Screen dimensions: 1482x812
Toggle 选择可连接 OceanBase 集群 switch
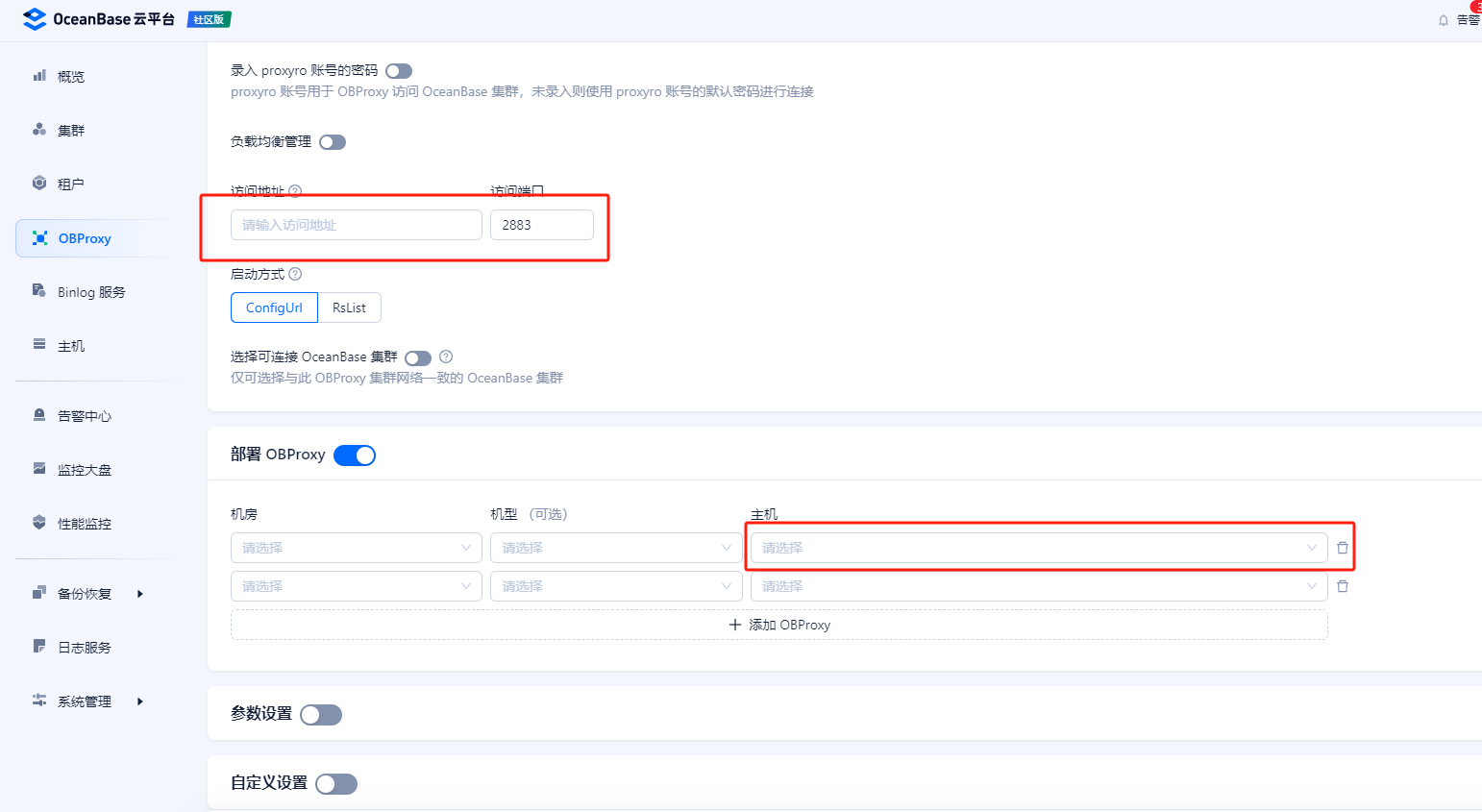(x=418, y=358)
